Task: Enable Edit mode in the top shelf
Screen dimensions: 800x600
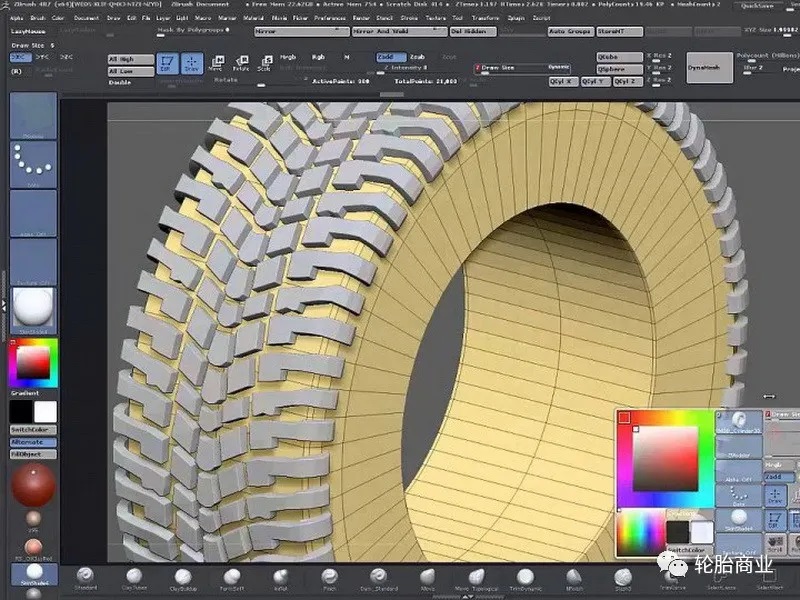Action: pyautogui.click(x=168, y=64)
